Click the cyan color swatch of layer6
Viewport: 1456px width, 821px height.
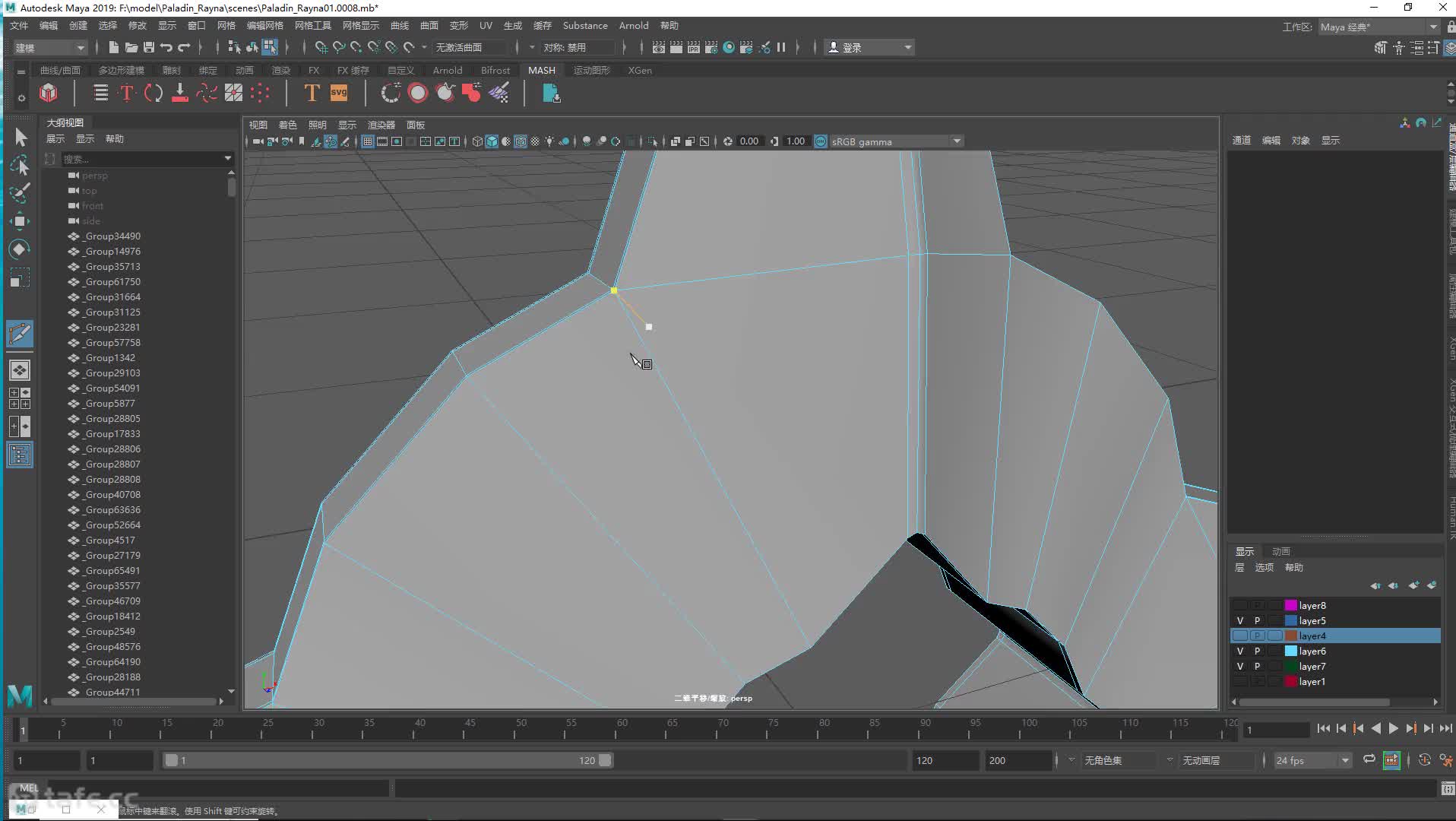point(1290,651)
